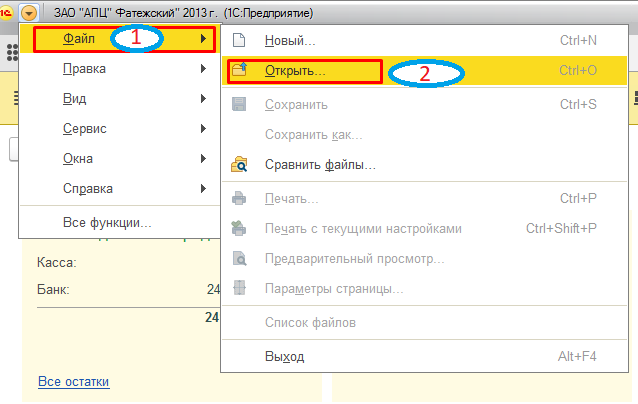The width and height of the screenshot is (638, 404).
Task: Click the floppy disk save icon
Action: coord(239,104)
